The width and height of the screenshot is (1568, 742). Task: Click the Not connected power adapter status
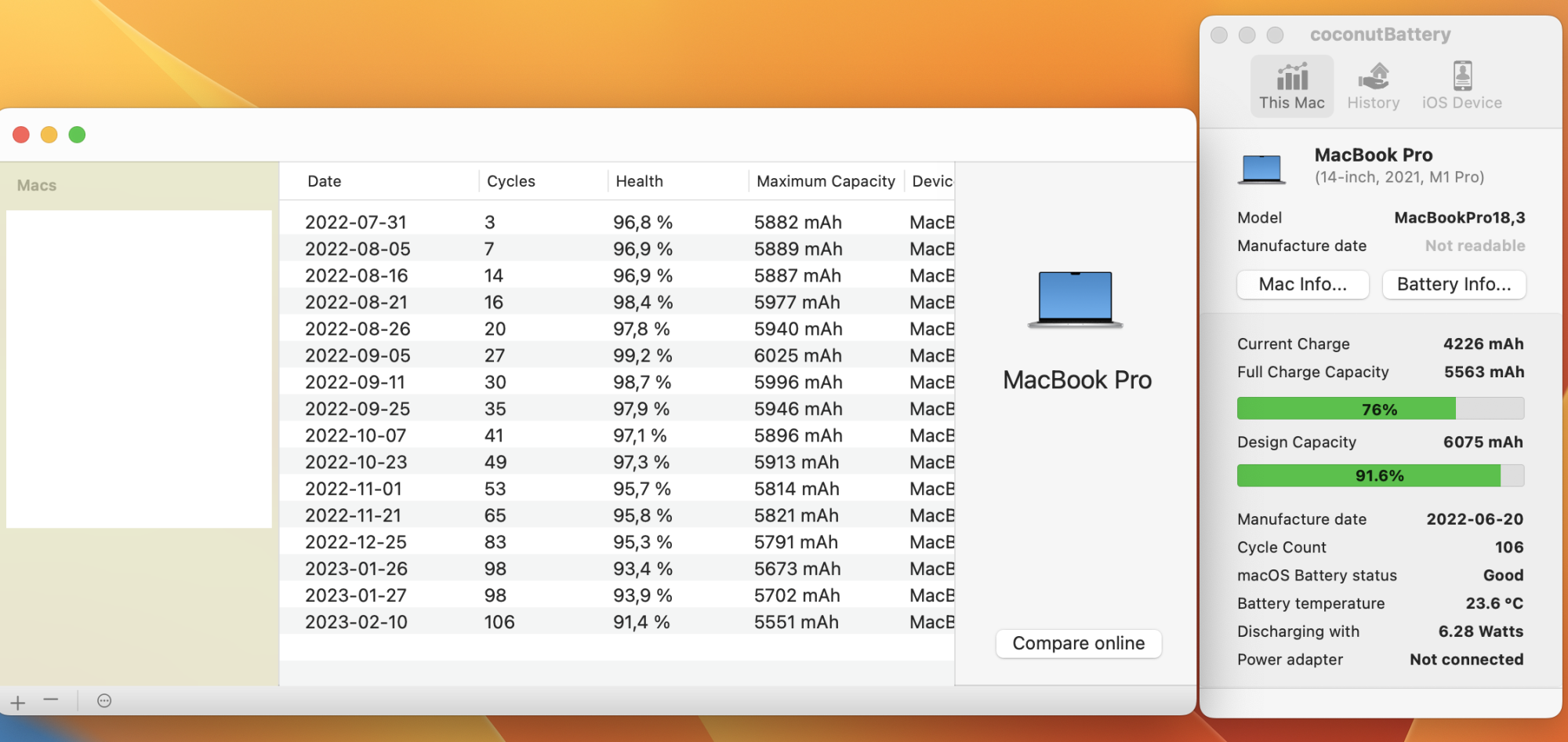(x=1466, y=660)
